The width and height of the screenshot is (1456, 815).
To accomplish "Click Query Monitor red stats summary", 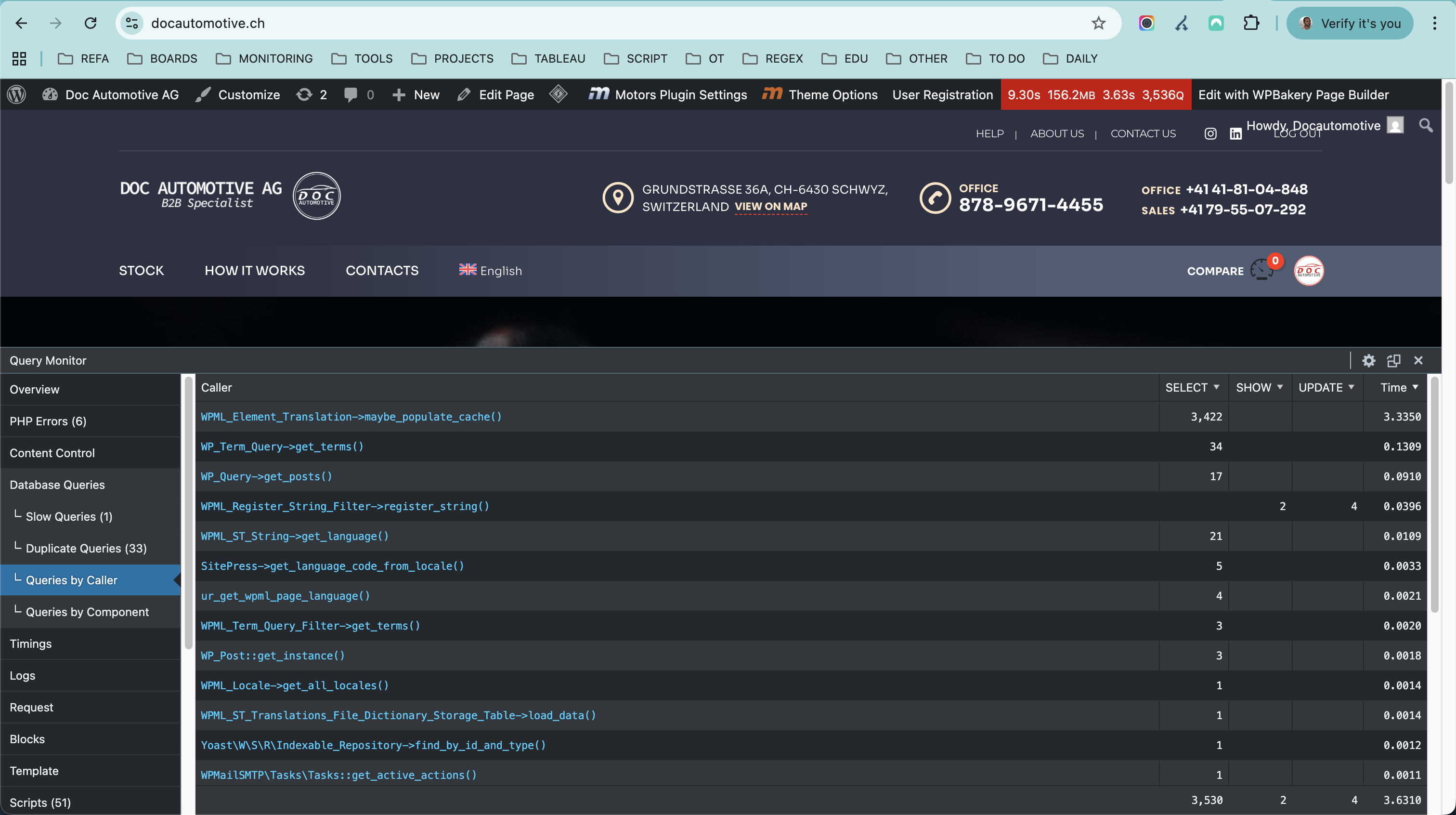I will pyautogui.click(x=1095, y=94).
